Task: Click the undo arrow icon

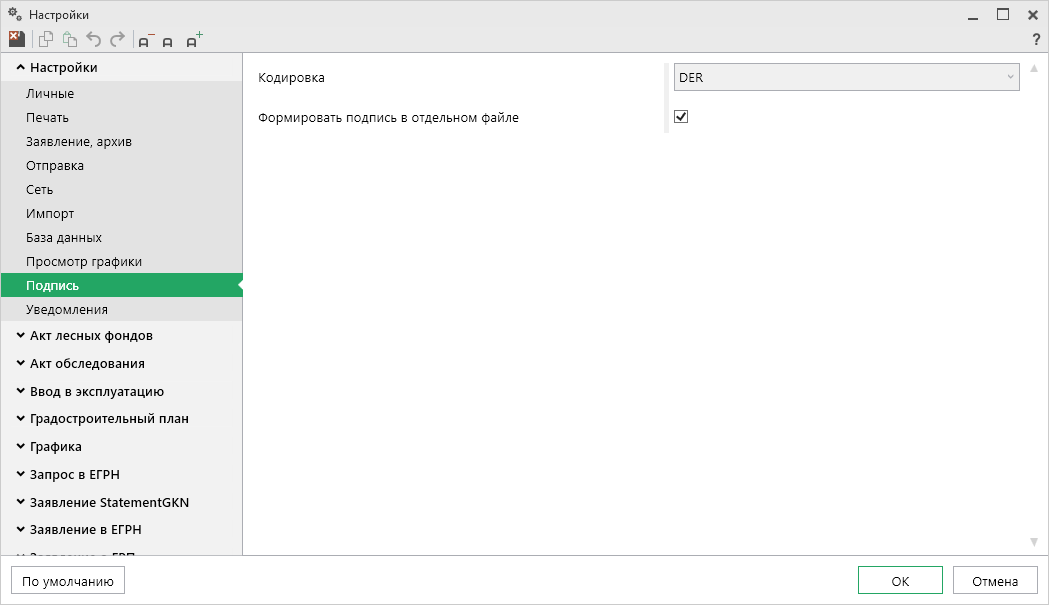Action: point(94,39)
